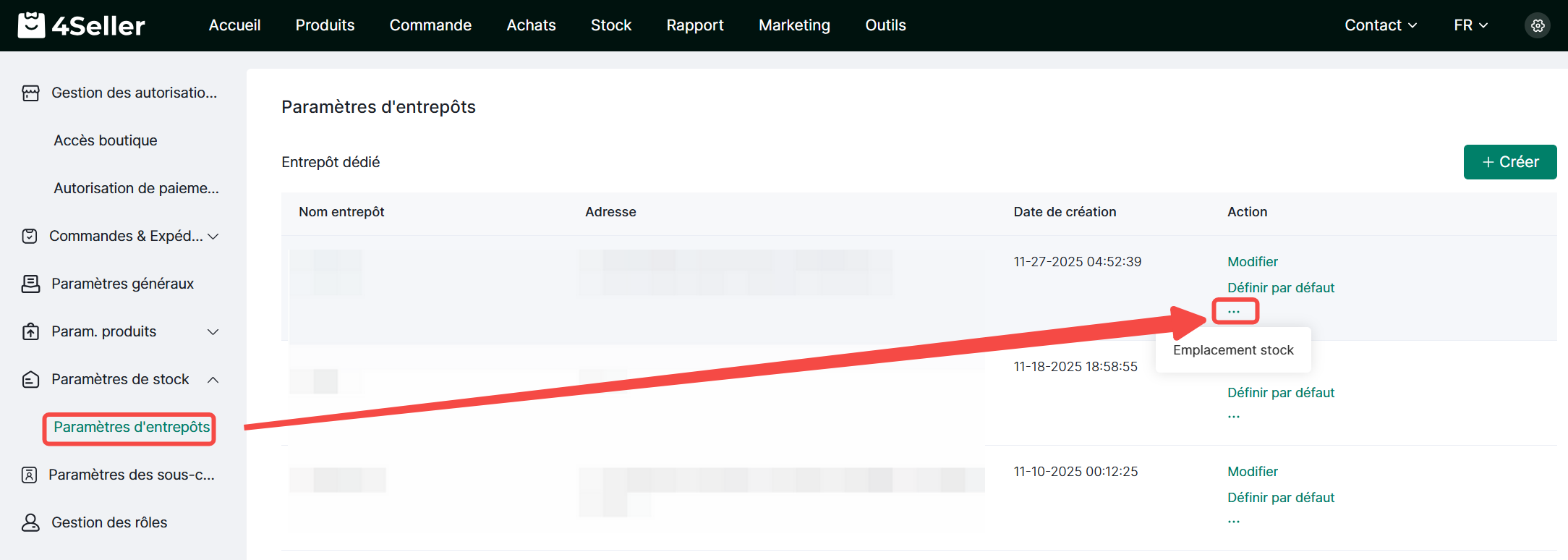Expand the Commandes & Expédition chevron
Image resolution: width=1568 pixels, height=560 pixels.
point(213,236)
